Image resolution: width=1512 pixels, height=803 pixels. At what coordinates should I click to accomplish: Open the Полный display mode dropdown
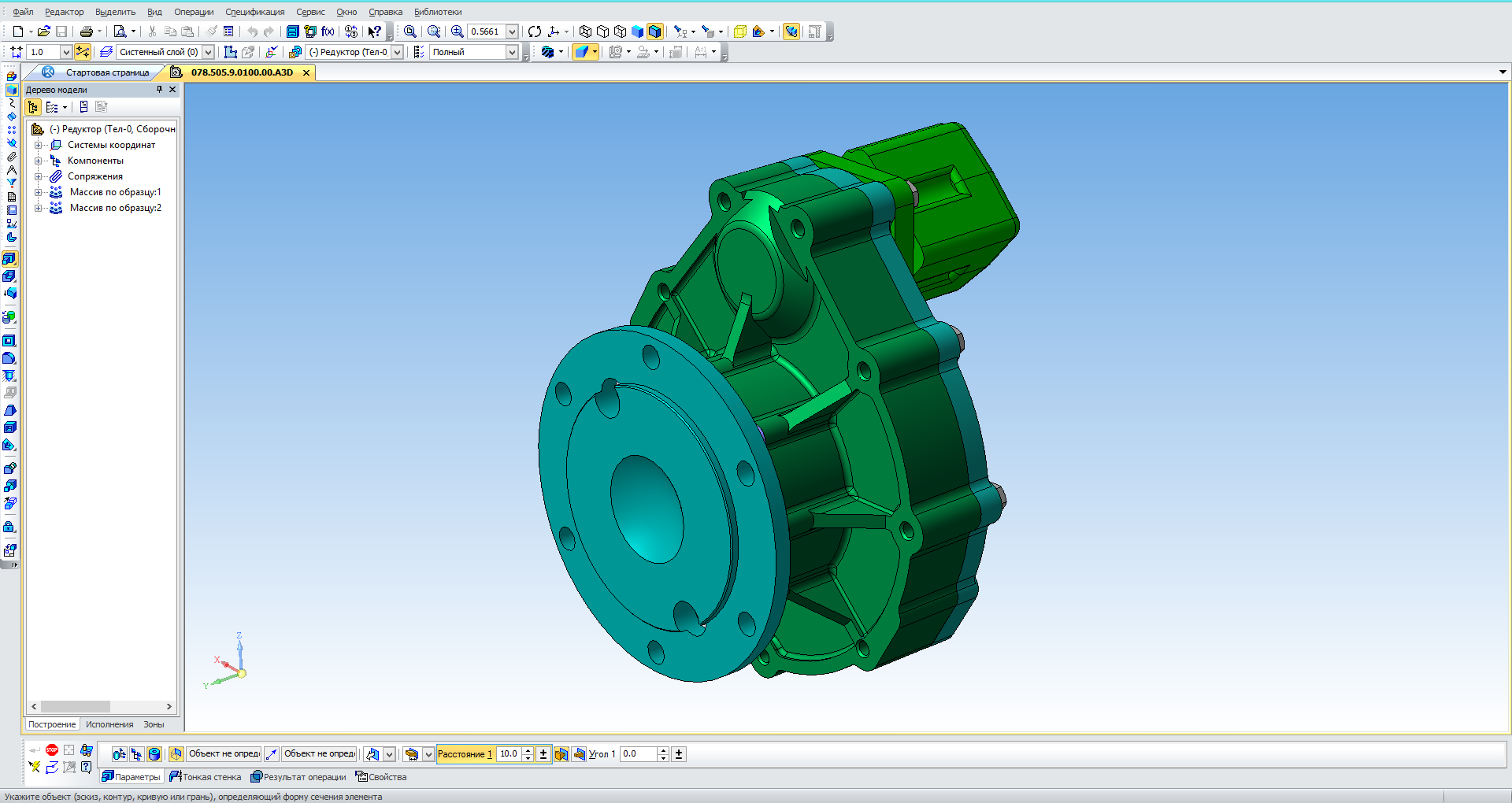[512, 52]
